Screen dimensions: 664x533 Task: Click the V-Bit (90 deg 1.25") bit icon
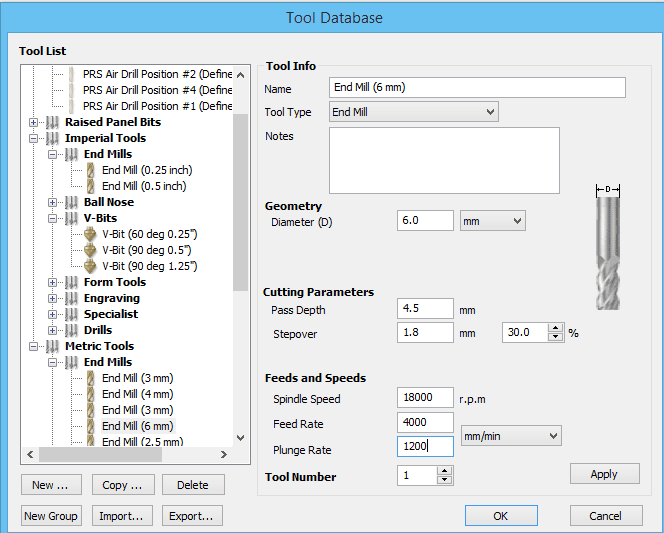tap(90, 266)
